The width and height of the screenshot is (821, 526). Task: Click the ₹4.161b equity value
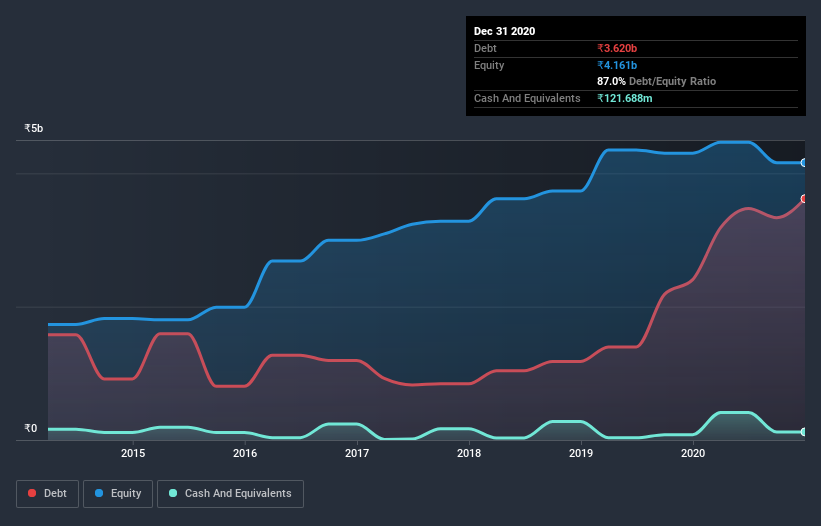coord(617,65)
